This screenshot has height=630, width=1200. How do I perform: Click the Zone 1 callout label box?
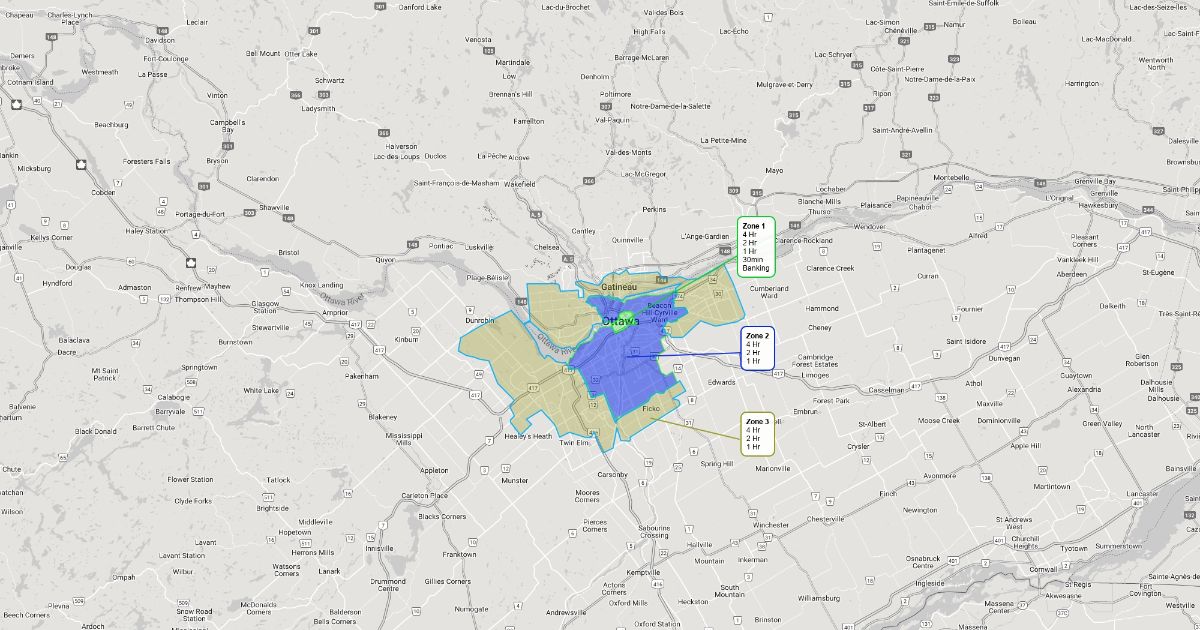tap(756, 247)
